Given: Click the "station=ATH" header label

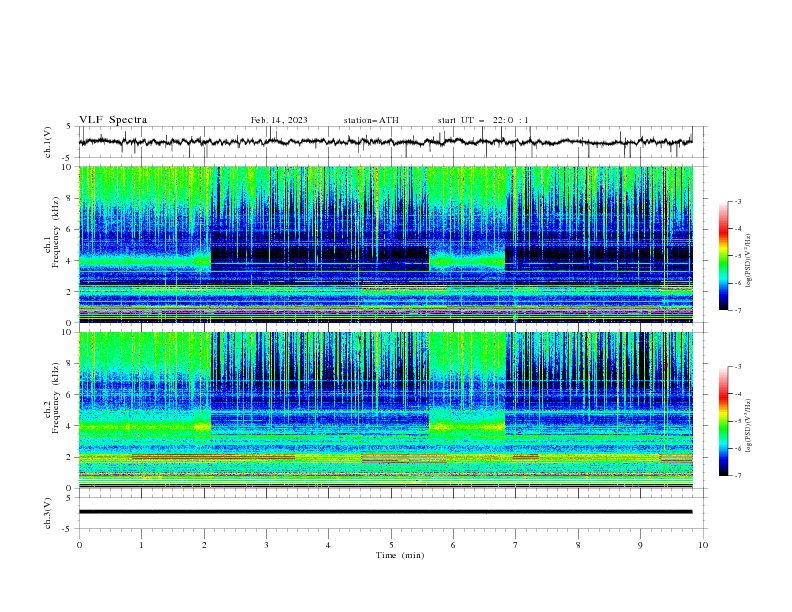Looking at the screenshot, I should [371, 120].
